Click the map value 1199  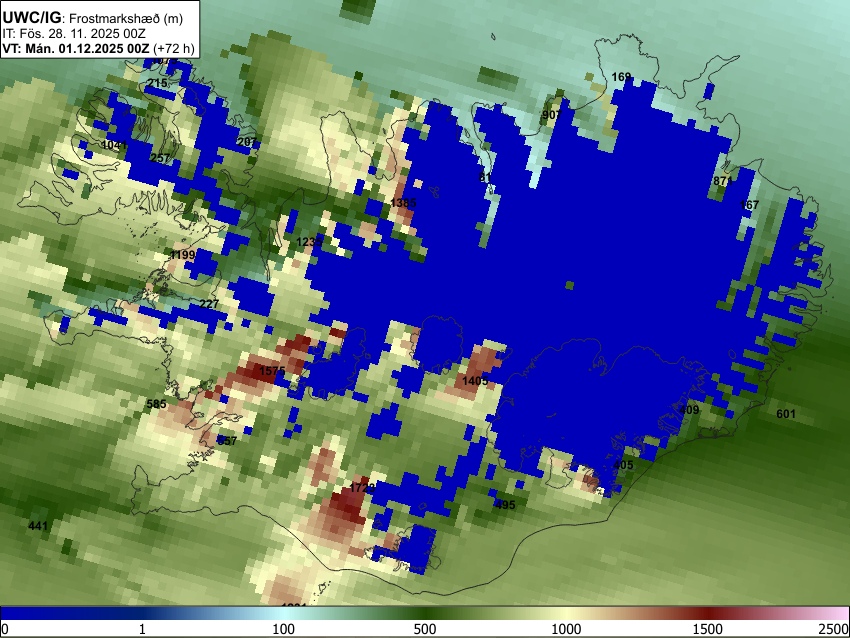tap(183, 255)
